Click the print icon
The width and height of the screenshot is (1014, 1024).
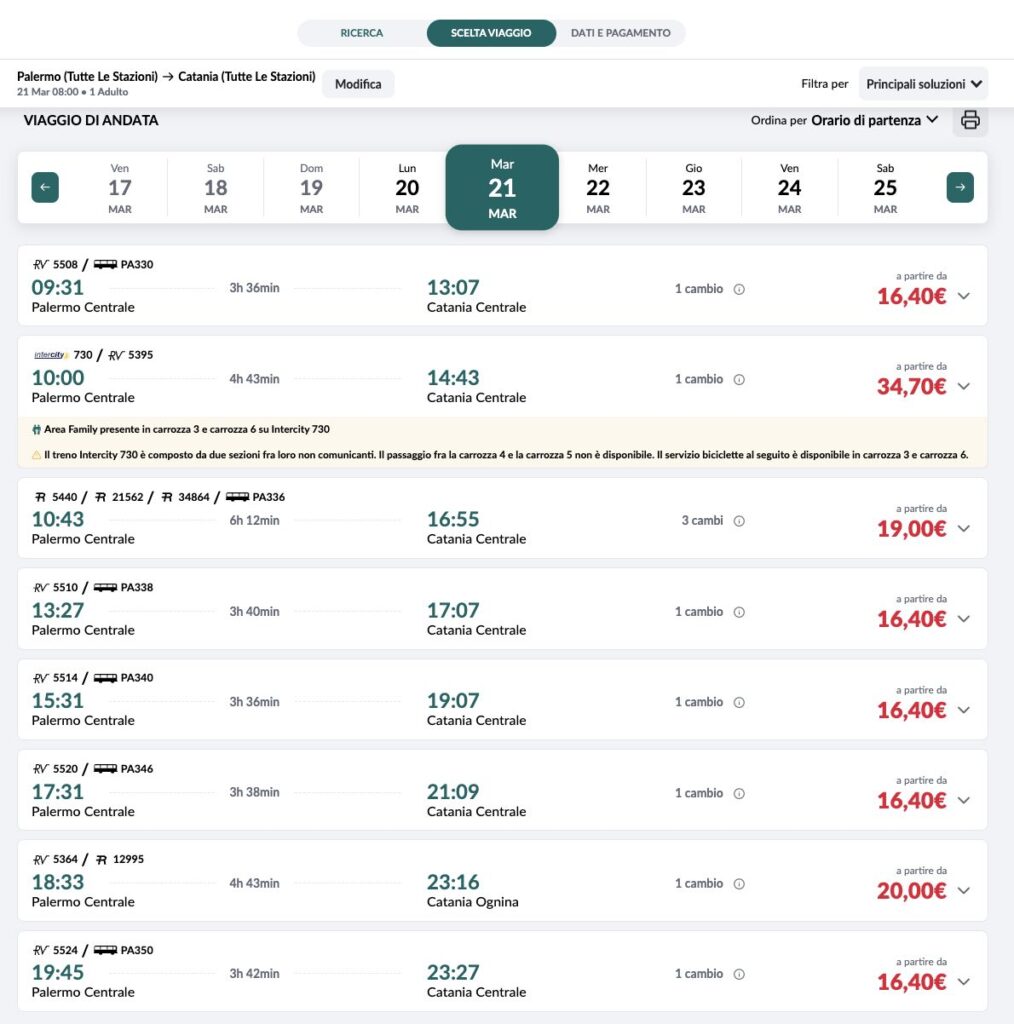[x=969, y=121]
